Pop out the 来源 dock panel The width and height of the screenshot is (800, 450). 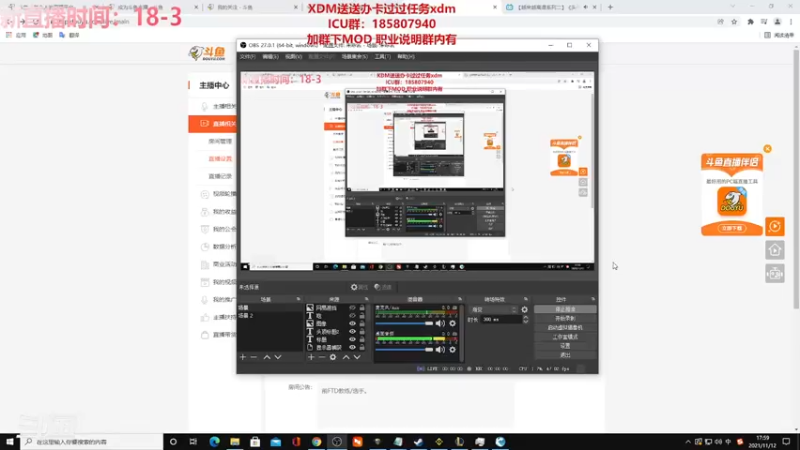(366, 299)
